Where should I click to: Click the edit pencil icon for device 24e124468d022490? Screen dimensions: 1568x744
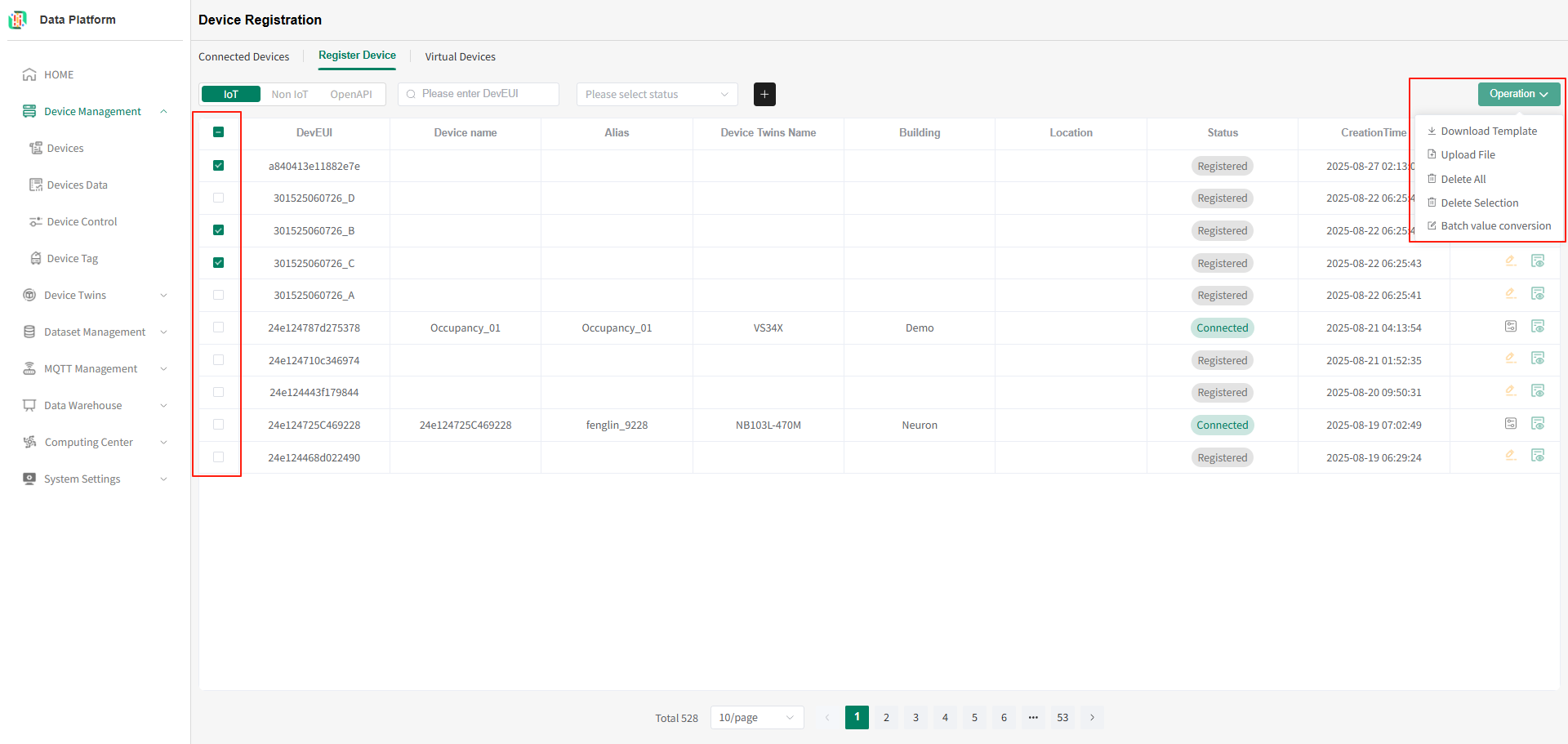tap(1511, 456)
